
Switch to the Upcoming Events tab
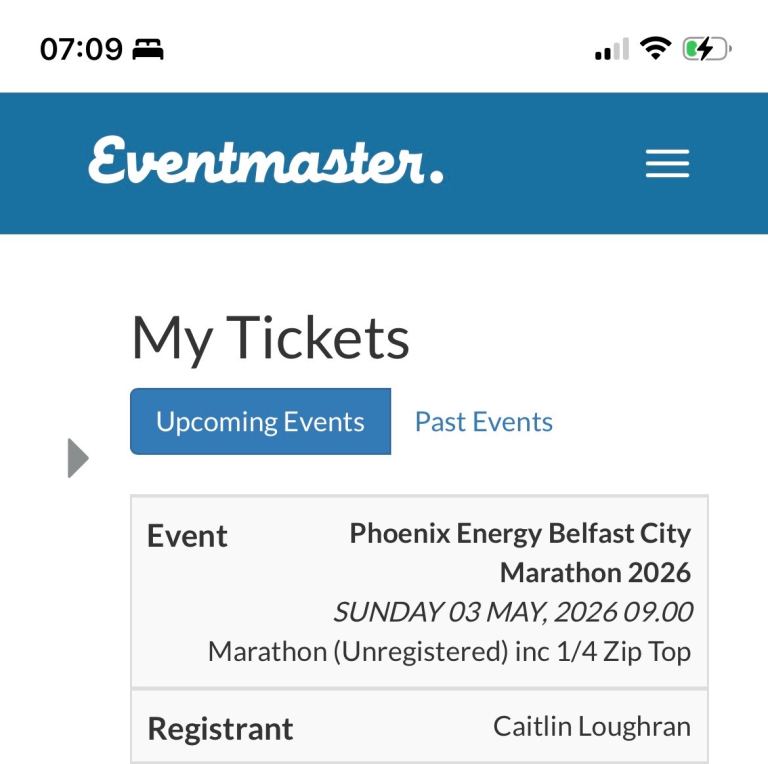pyautogui.click(x=260, y=421)
